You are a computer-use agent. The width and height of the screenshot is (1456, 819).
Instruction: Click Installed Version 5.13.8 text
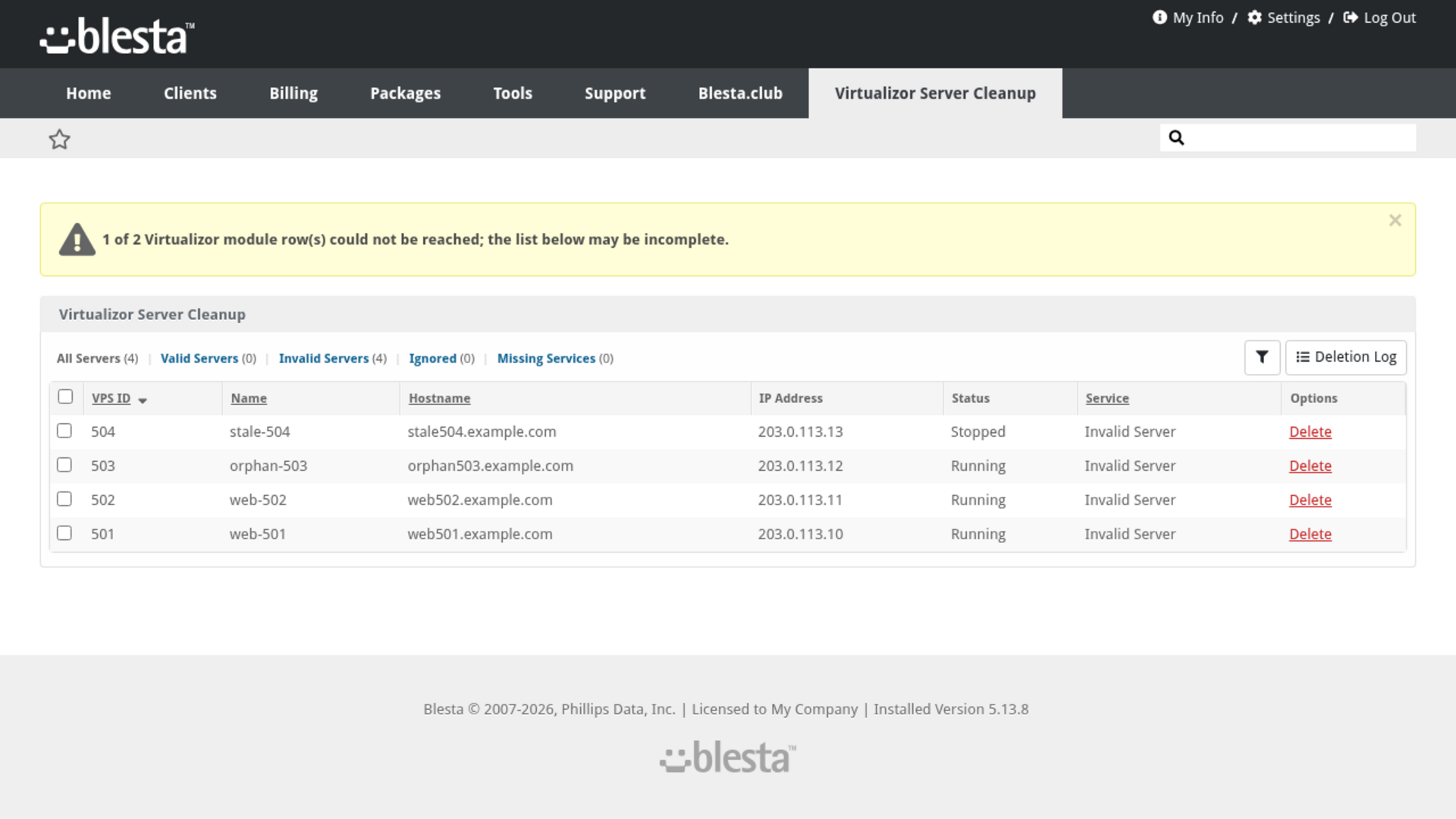[951, 709]
